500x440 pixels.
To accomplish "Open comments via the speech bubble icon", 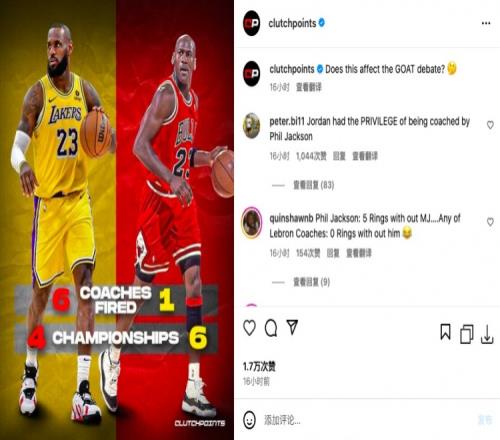I will coord(271,328).
